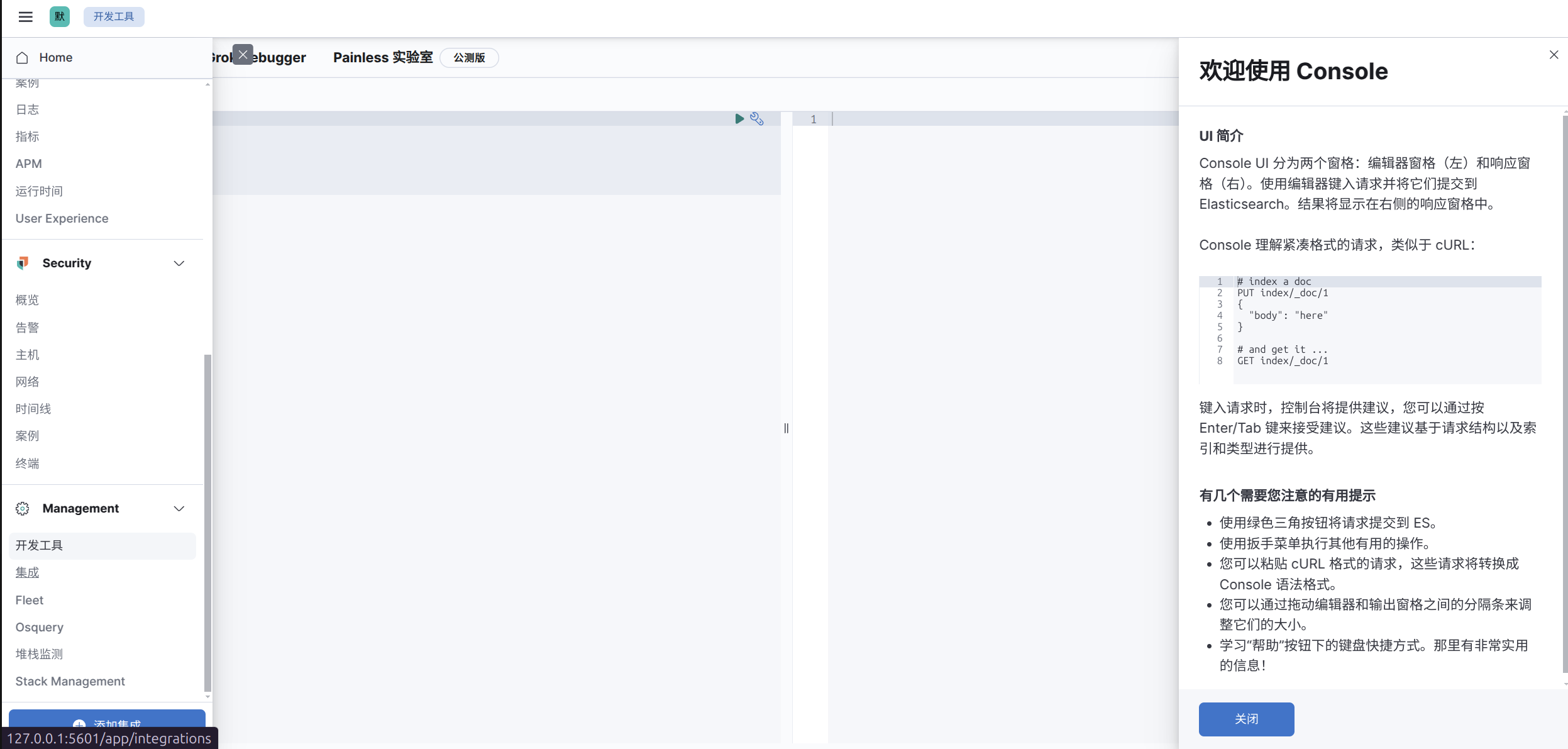Click the 关闭 button
The width and height of the screenshot is (1568, 749).
click(1246, 719)
